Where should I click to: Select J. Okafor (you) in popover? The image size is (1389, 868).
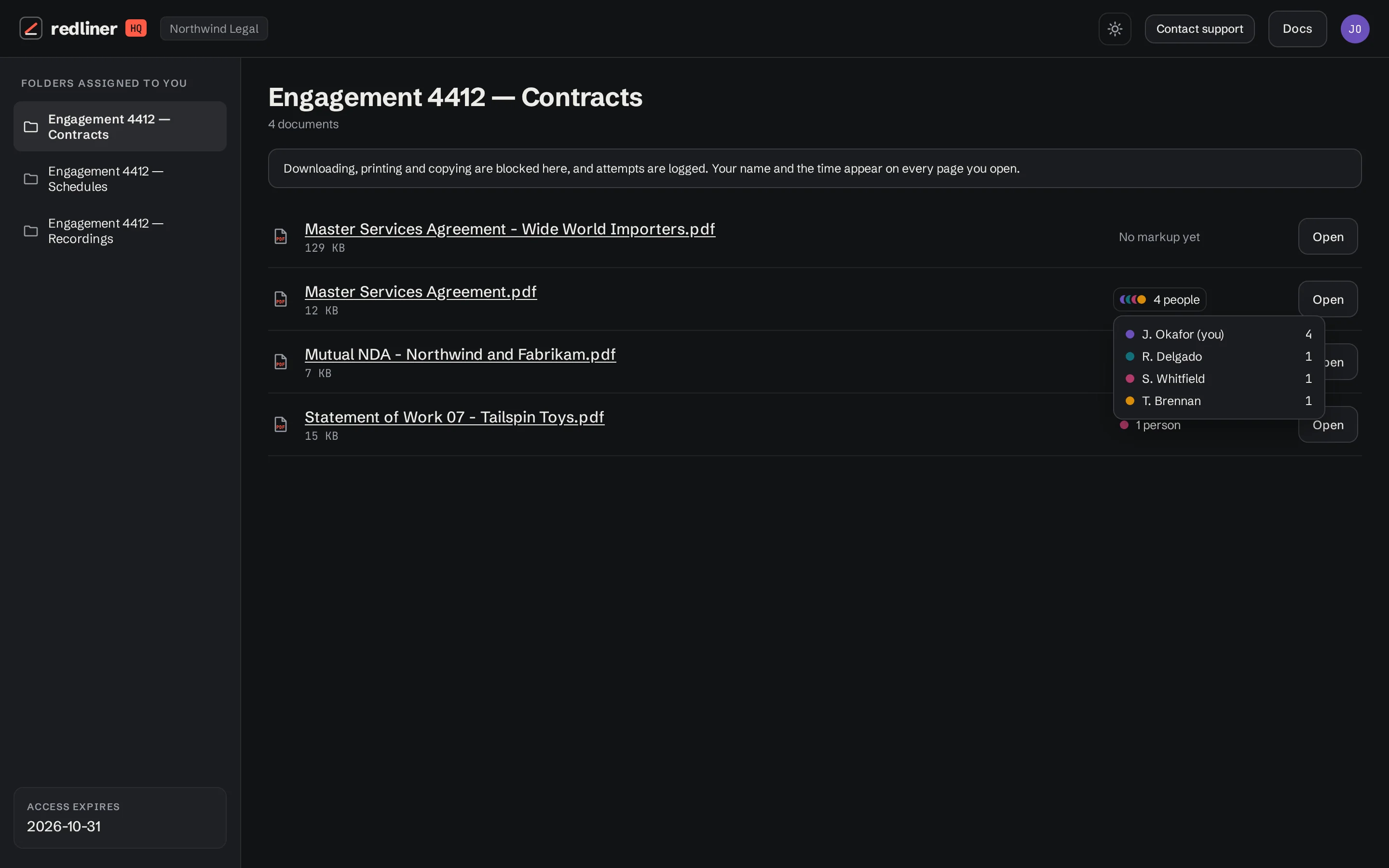[x=1219, y=334]
